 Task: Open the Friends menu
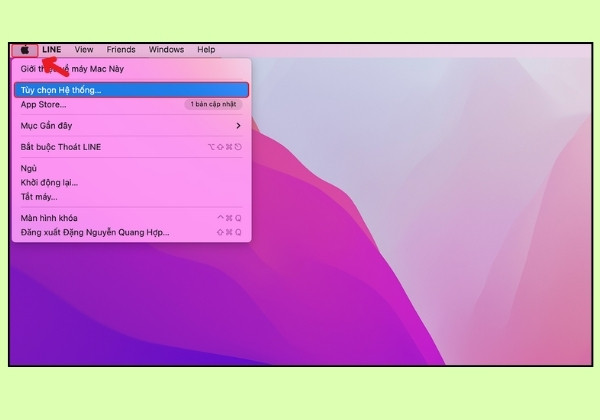[x=121, y=50]
